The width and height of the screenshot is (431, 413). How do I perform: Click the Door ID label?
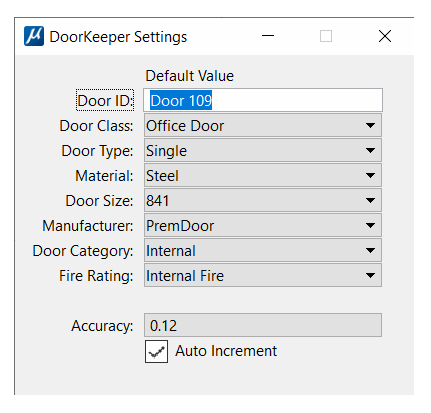tap(105, 100)
